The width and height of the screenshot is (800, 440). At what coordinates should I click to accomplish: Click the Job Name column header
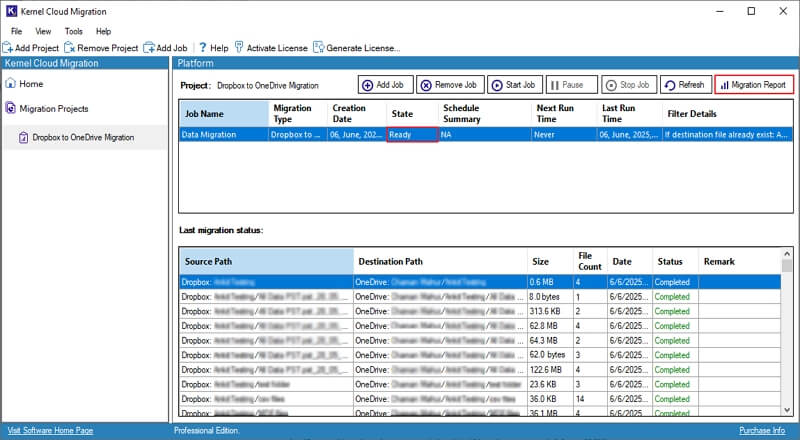point(224,113)
